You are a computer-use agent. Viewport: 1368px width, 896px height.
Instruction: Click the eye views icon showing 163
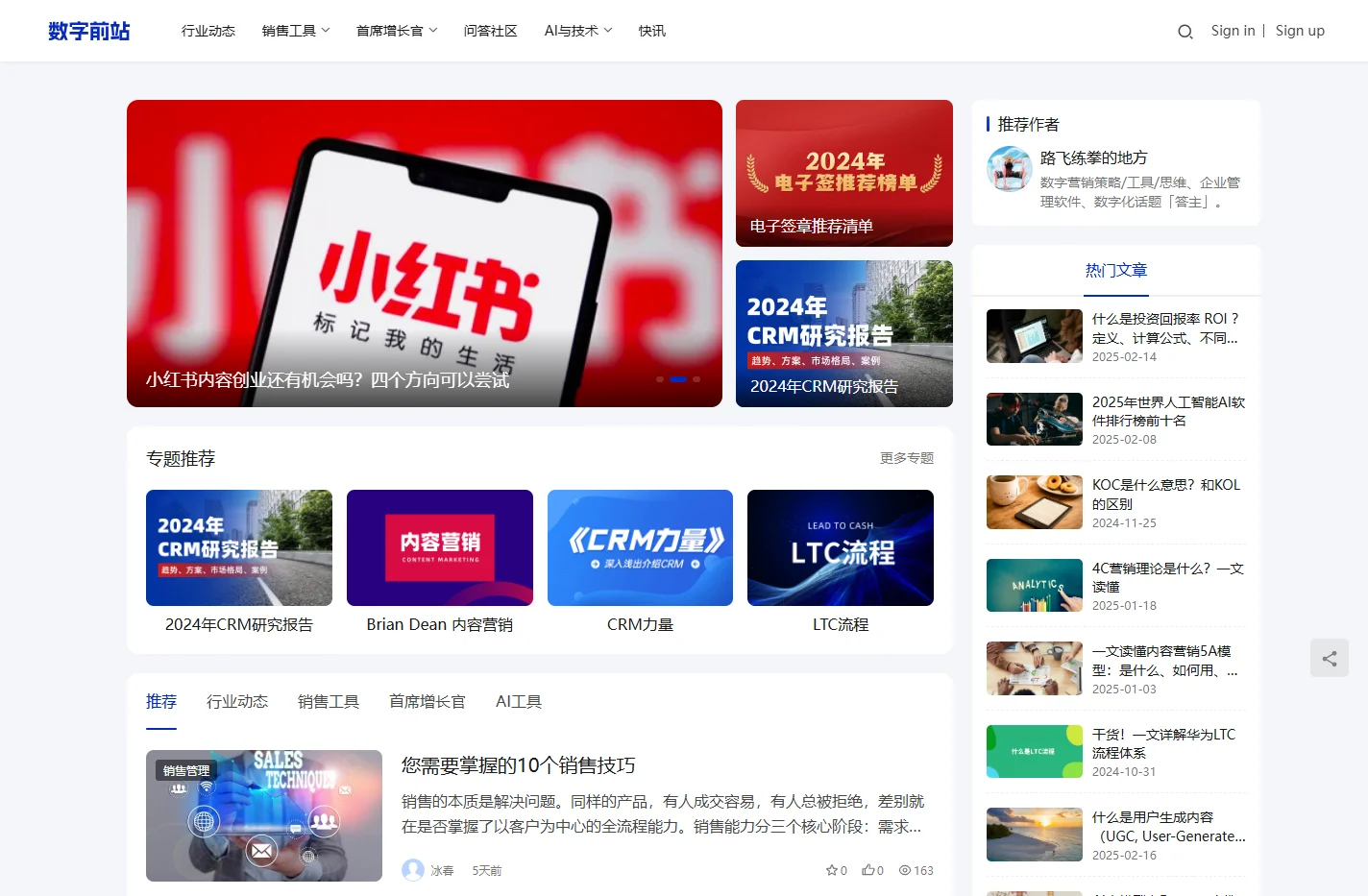tap(905, 870)
